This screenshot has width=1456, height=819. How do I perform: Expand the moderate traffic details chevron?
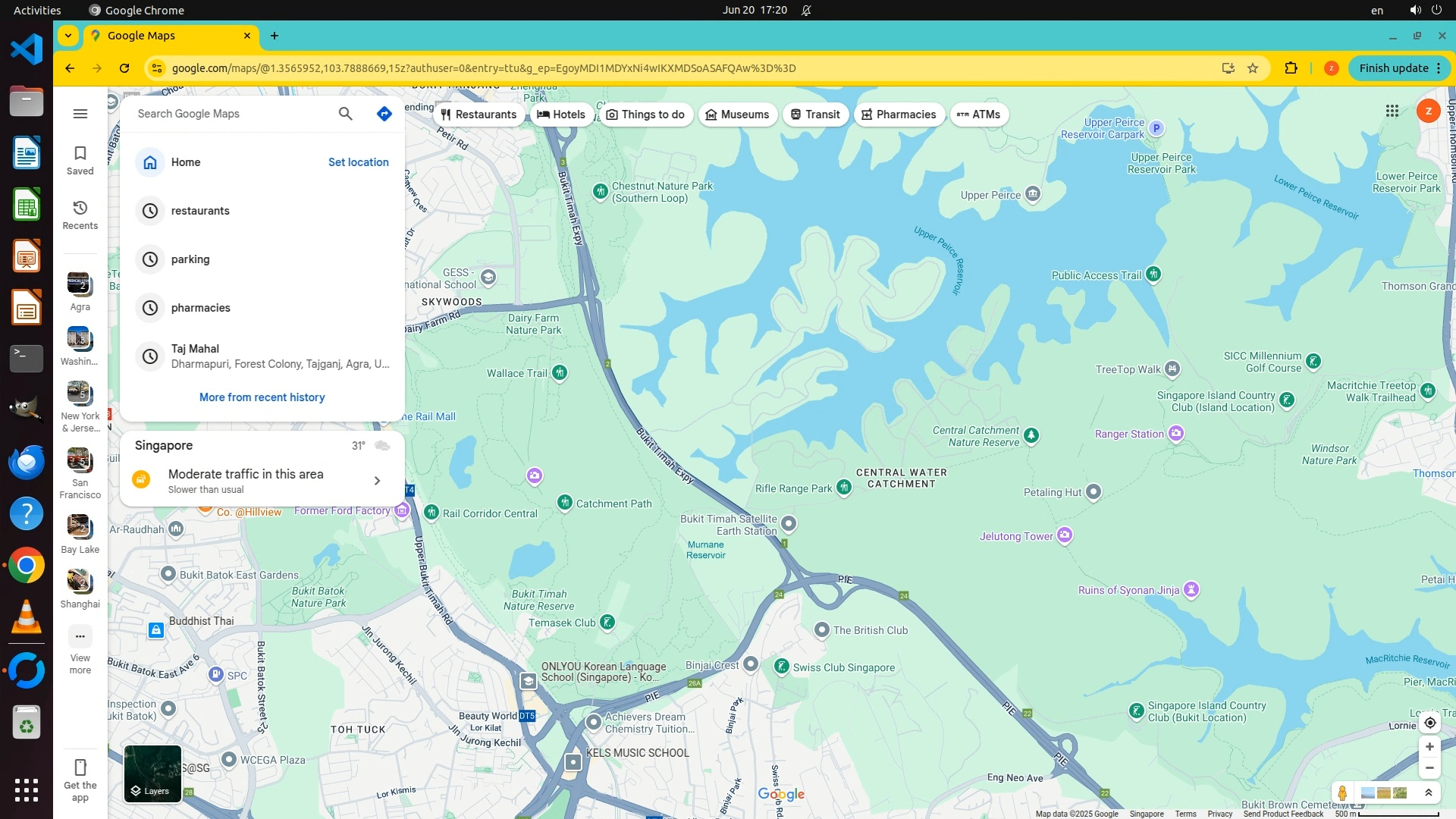point(377,481)
